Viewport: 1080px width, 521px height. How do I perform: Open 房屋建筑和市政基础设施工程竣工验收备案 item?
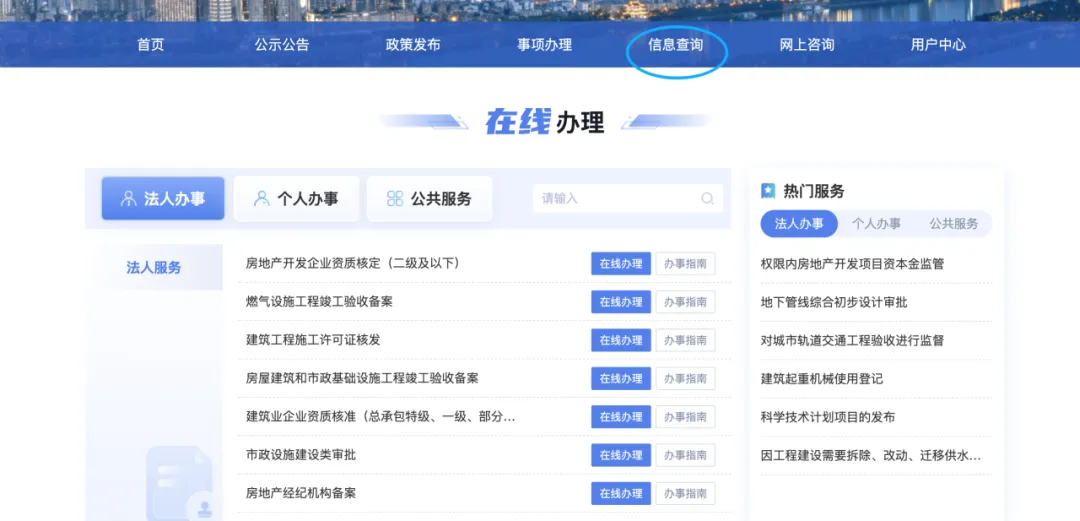coord(362,378)
